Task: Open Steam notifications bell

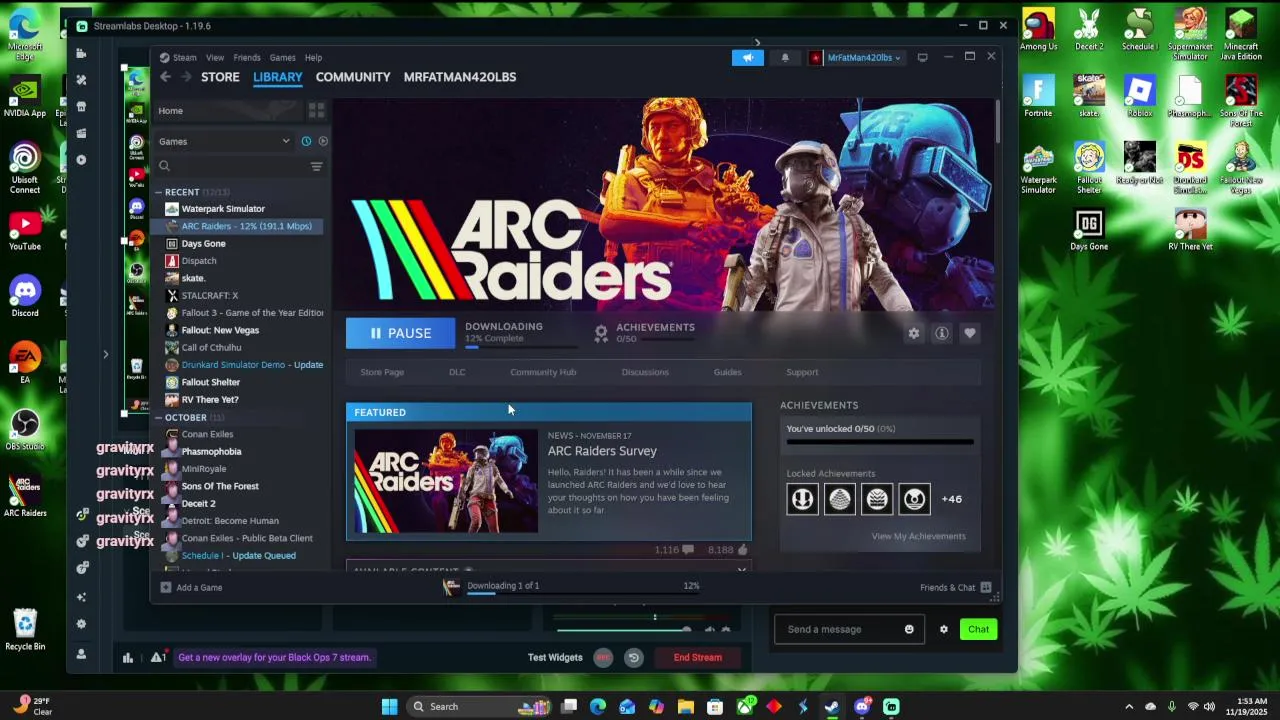Action: (785, 57)
